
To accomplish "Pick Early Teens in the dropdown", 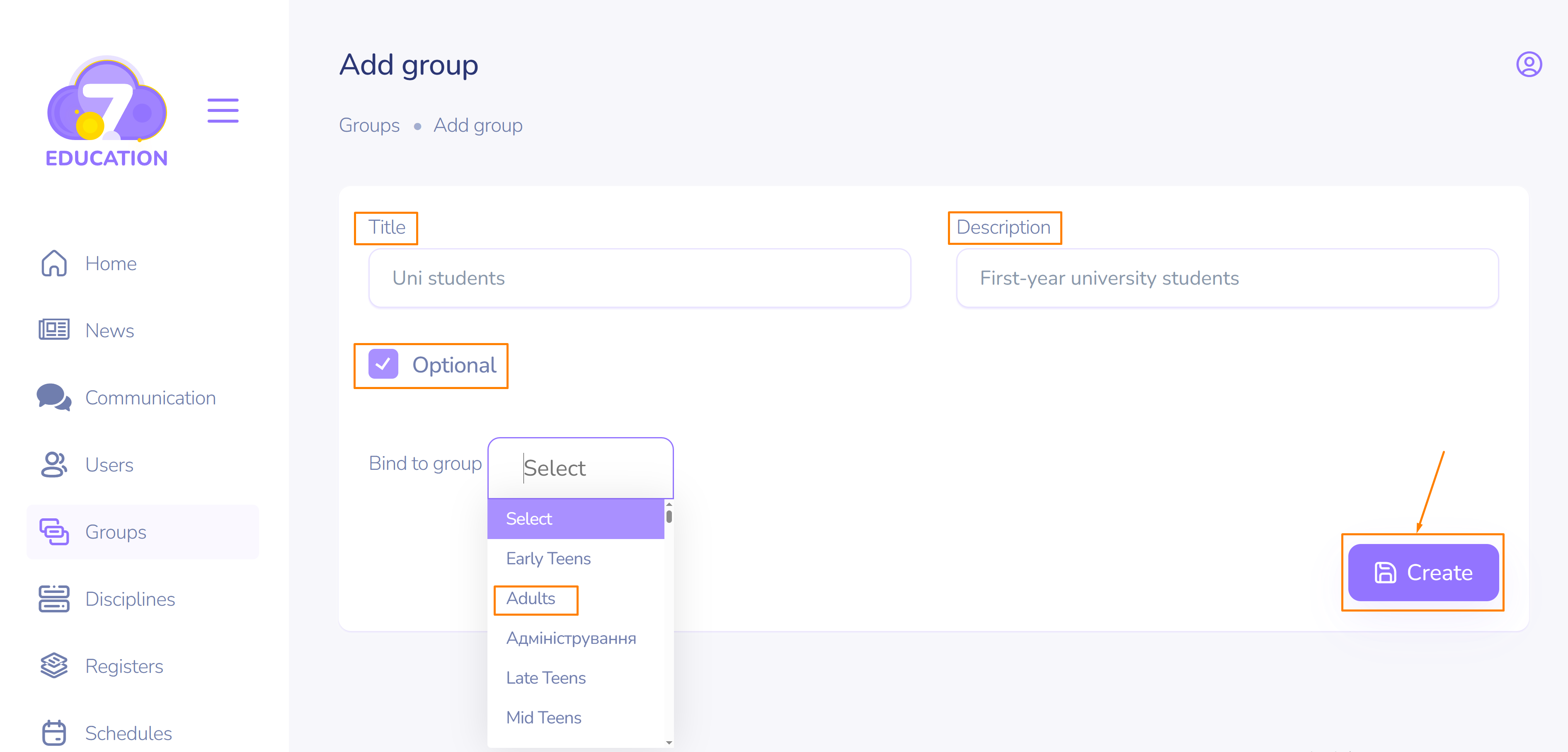I will (548, 559).
